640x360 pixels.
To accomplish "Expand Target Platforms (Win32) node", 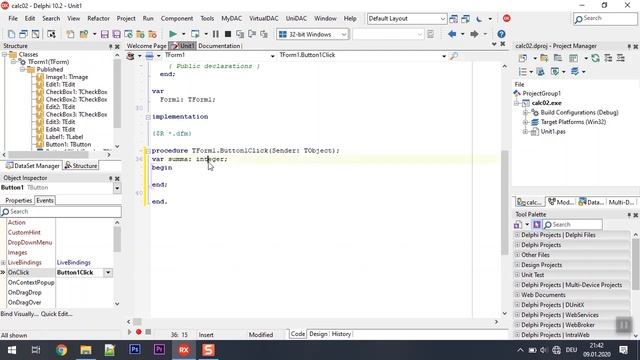I will tap(526, 122).
